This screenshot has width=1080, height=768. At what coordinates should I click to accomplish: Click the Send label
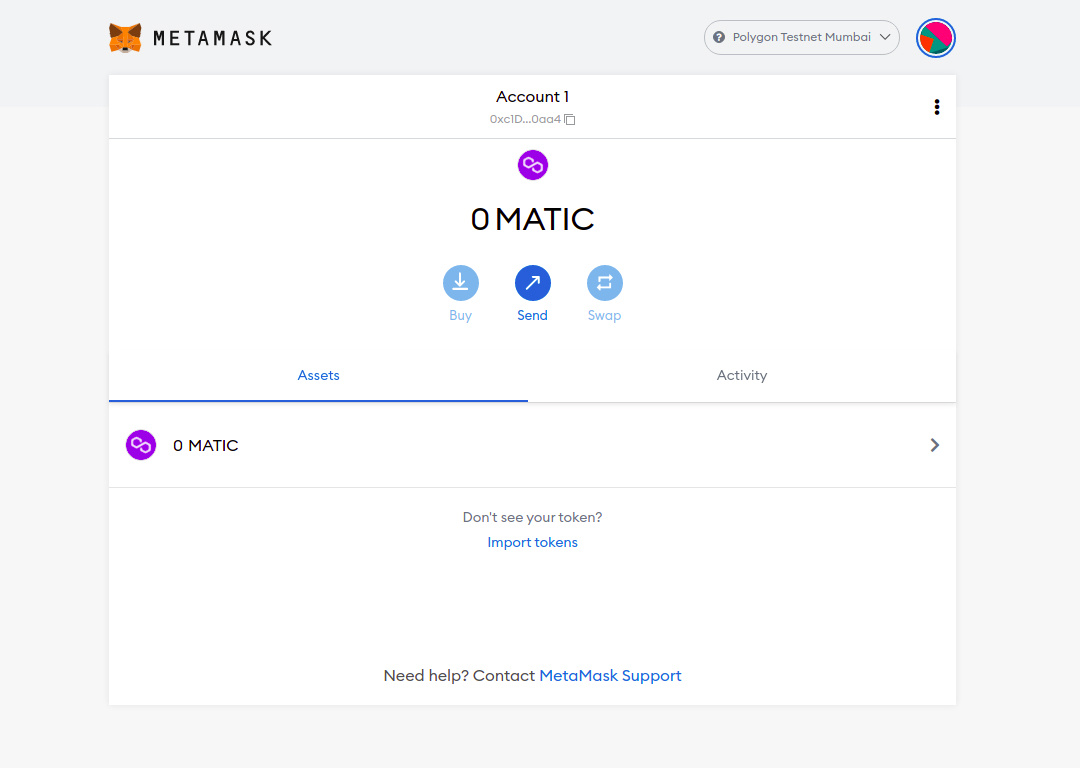[x=532, y=315]
